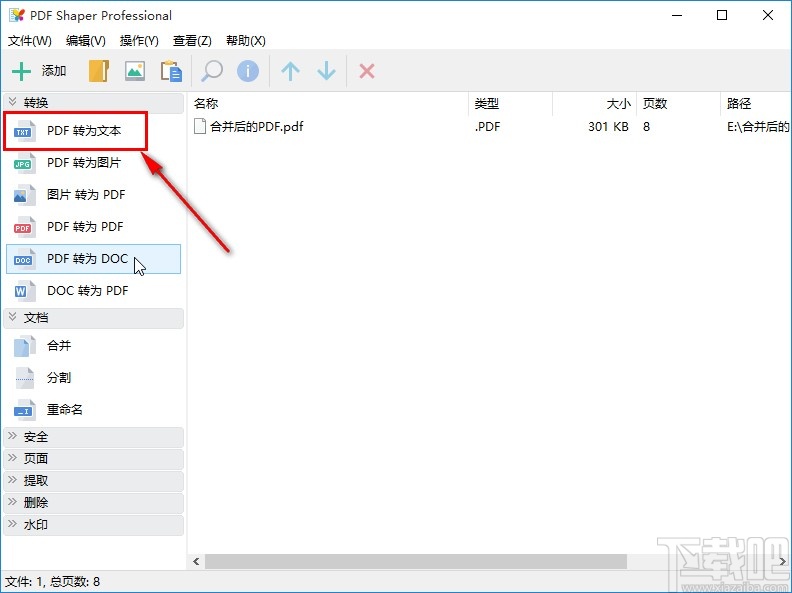792x593 pixels.
Task: Sort by the 名称 column header
Action: (328, 104)
